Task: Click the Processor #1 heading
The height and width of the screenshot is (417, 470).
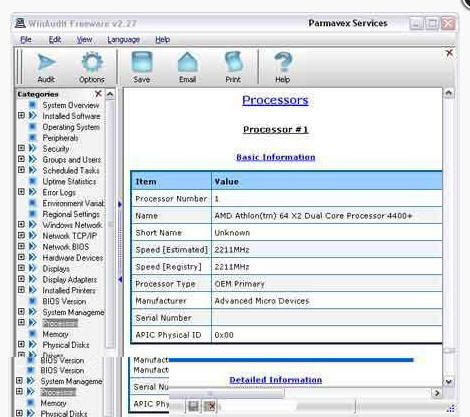Action: [275, 129]
